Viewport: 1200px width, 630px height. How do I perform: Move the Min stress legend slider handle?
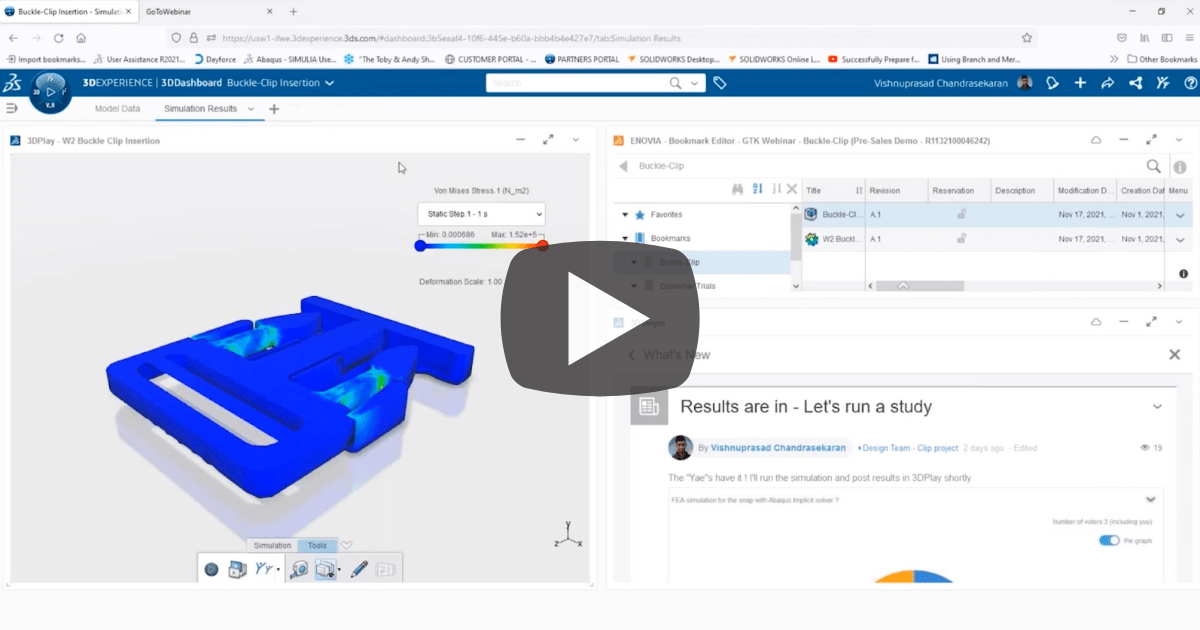[x=420, y=245]
